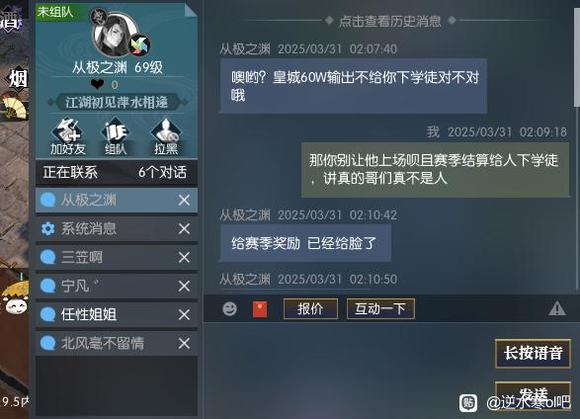Click the 长按语音 voice button
Viewport: 580px width, 419px height.
pyautogui.click(x=533, y=353)
